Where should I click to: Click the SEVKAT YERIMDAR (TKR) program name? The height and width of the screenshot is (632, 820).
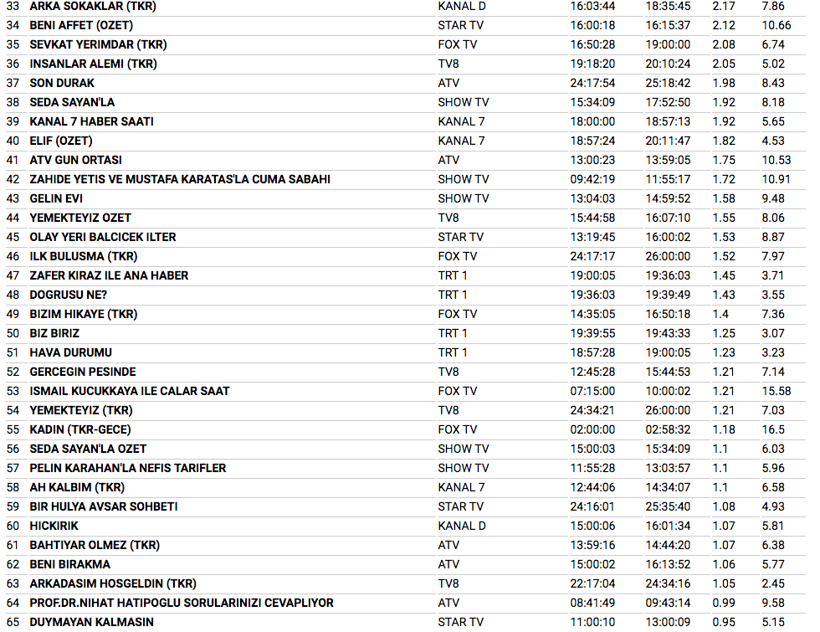pyautogui.click(x=98, y=45)
